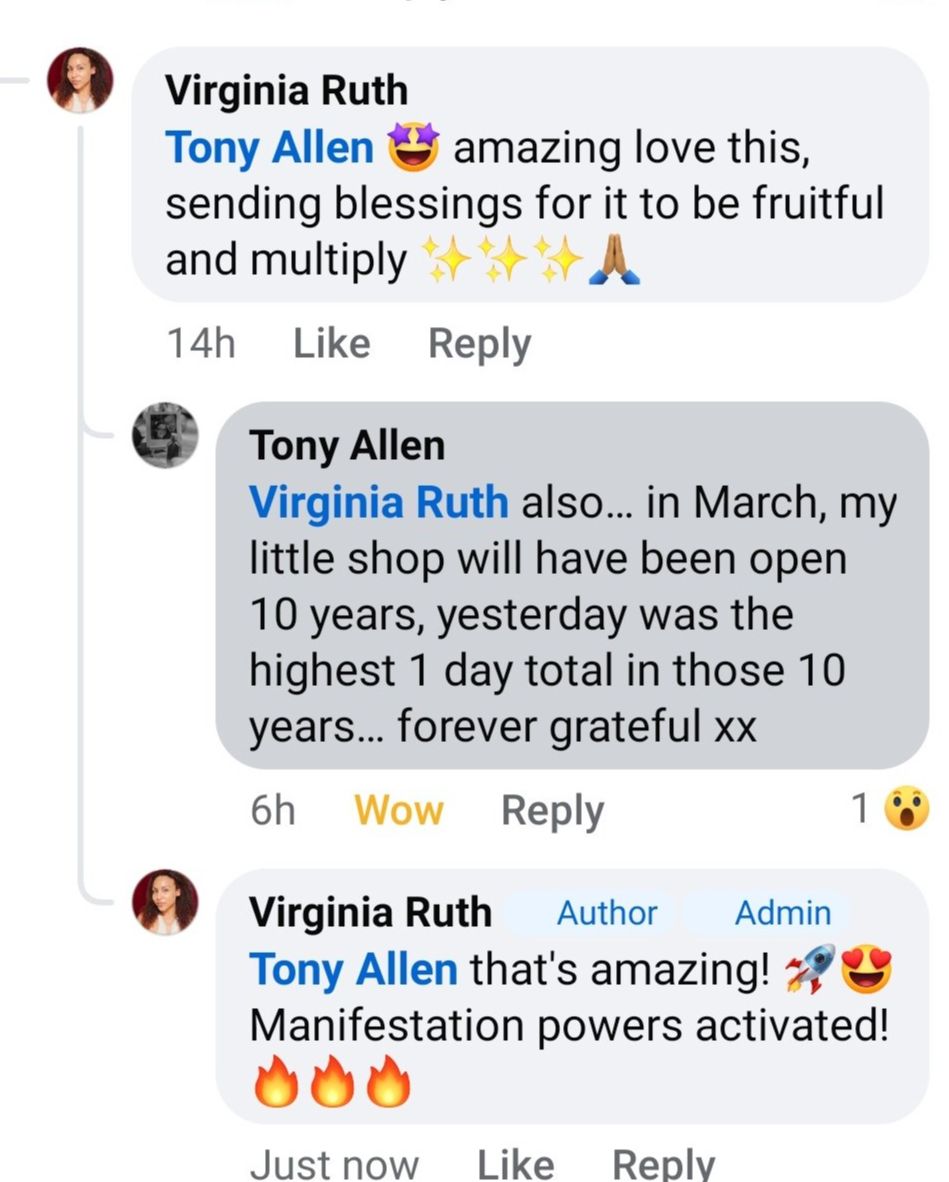
Task: Open the Virginia Ruth mention in Tony's reply
Action: point(378,502)
